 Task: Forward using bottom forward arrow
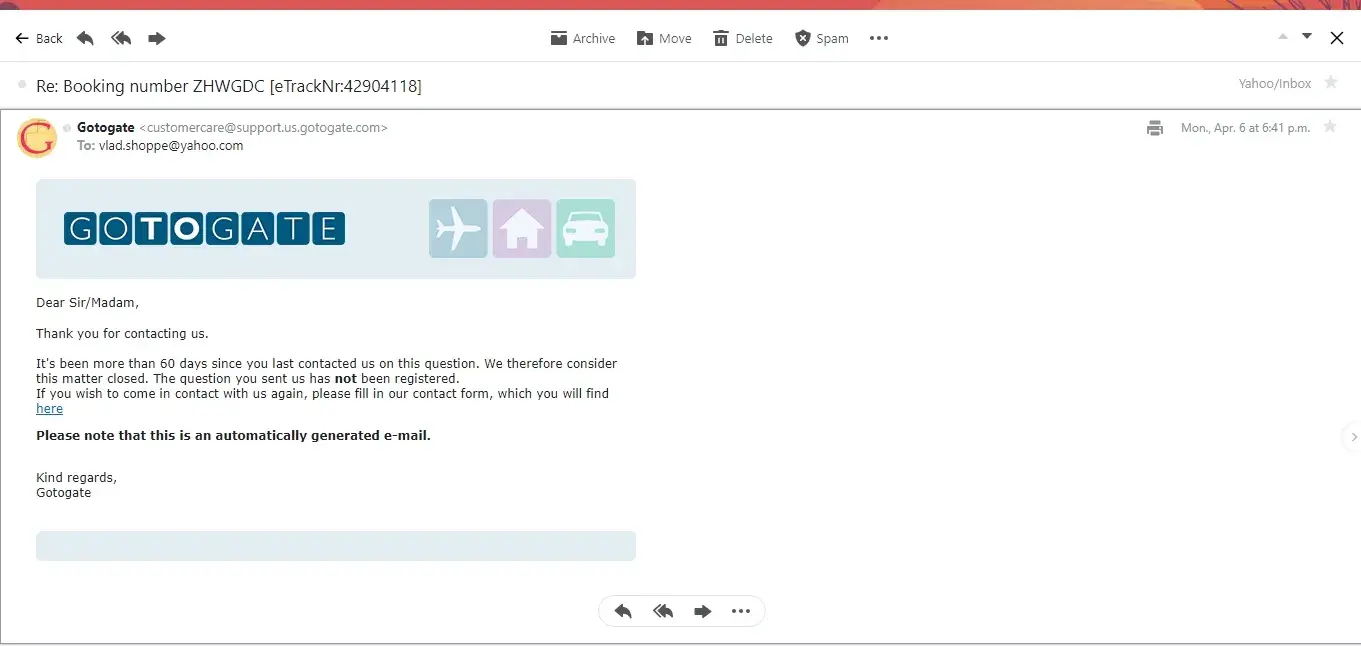click(x=703, y=611)
